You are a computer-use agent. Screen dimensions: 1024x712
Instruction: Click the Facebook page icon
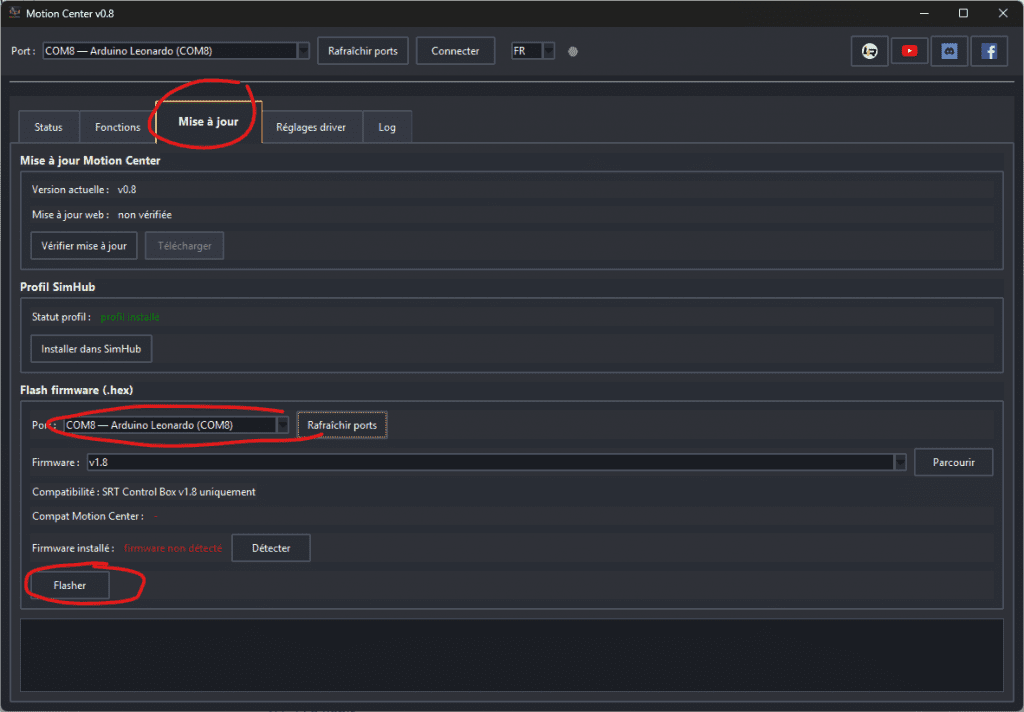click(x=989, y=51)
